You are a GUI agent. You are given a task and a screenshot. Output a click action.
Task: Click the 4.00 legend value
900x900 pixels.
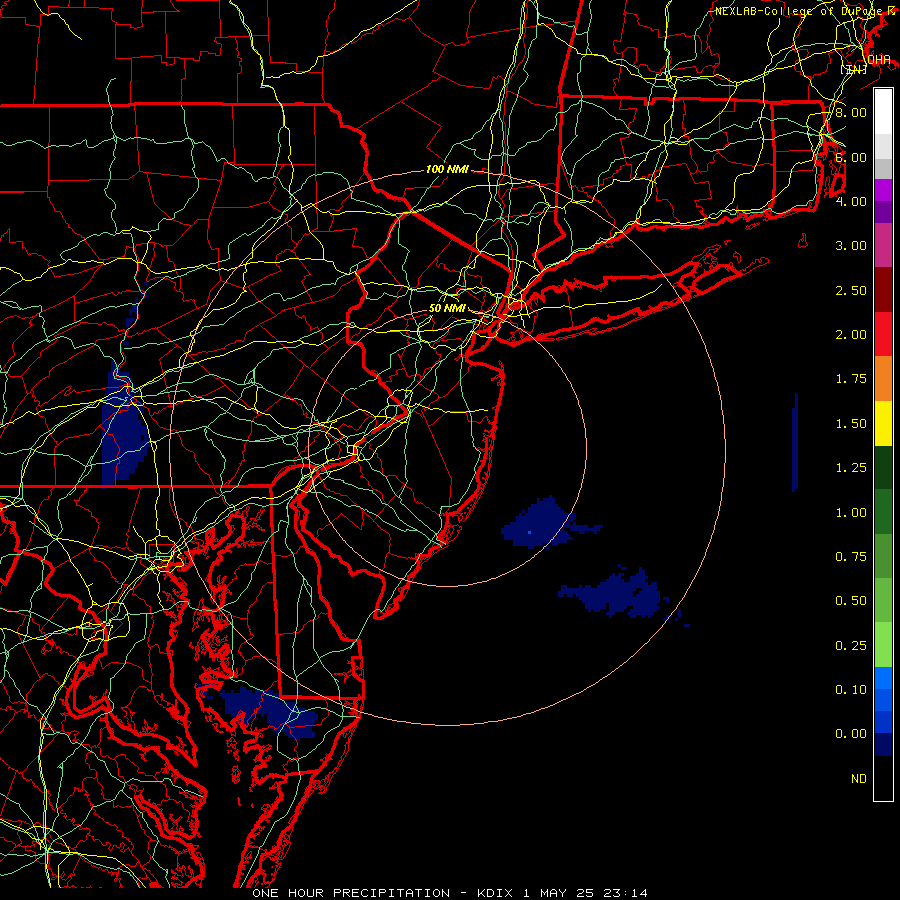[x=850, y=201]
